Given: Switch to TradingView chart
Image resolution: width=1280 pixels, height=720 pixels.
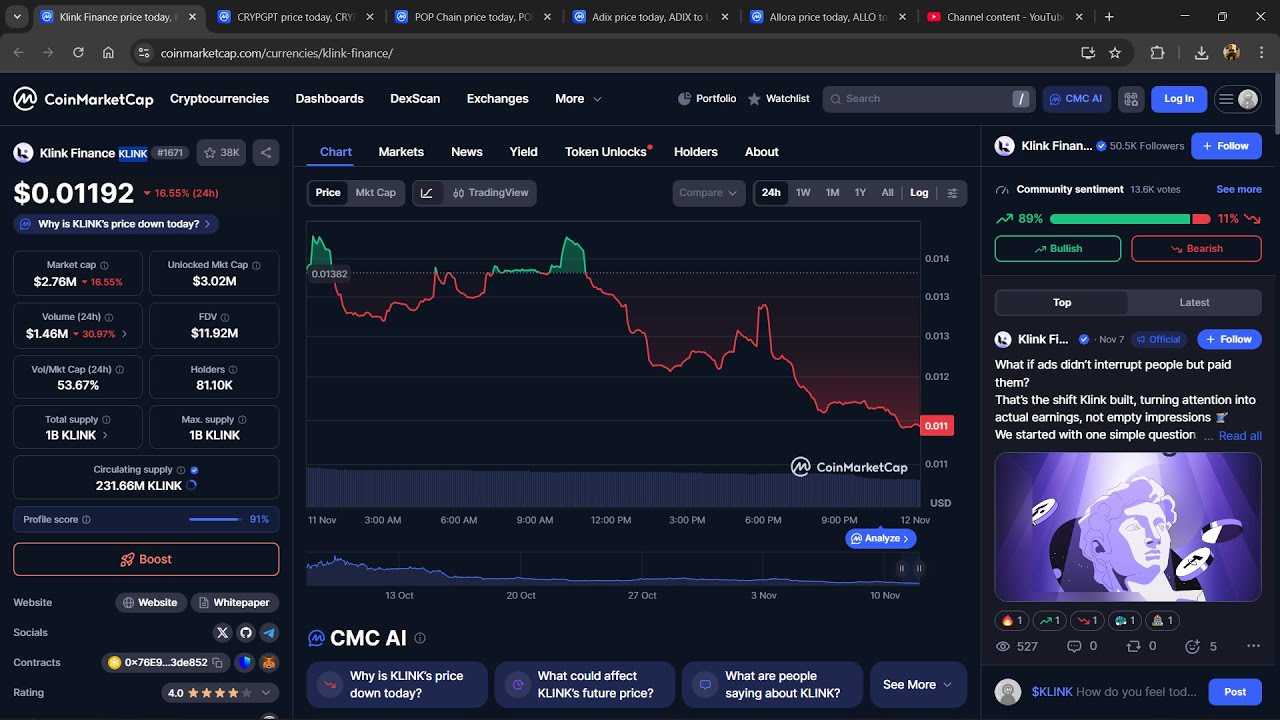Looking at the screenshot, I should click(490, 193).
